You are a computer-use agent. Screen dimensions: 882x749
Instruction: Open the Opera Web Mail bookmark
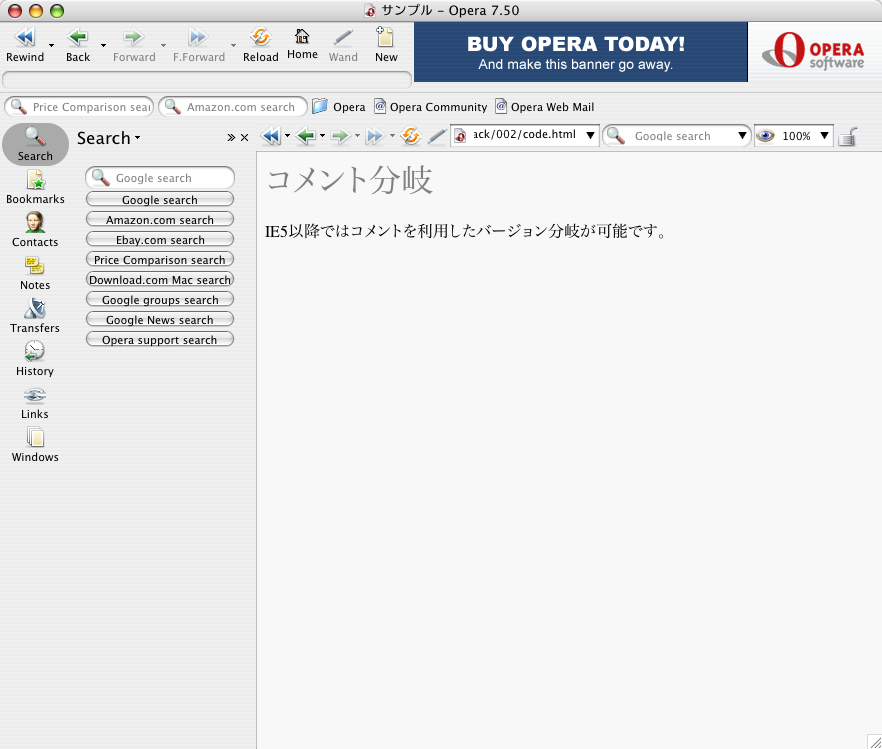[x=544, y=107]
